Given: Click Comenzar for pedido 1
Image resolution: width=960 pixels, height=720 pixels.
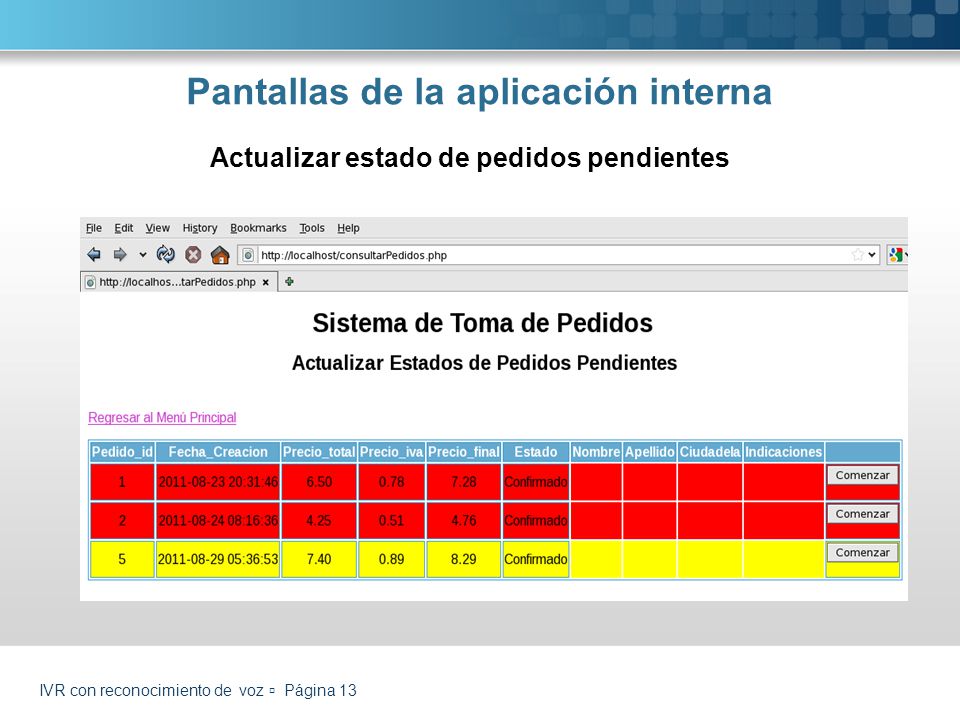Looking at the screenshot, I should pyautogui.click(x=862, y=475).
